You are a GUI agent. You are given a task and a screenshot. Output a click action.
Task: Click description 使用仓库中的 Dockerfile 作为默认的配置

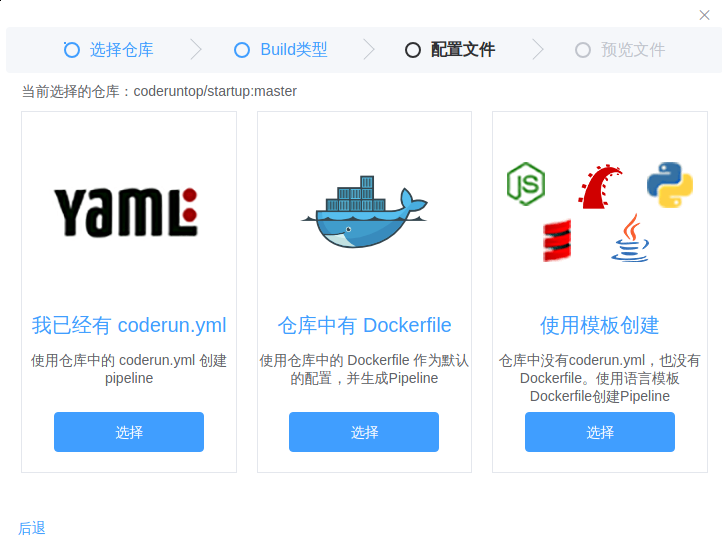(364, 369)
